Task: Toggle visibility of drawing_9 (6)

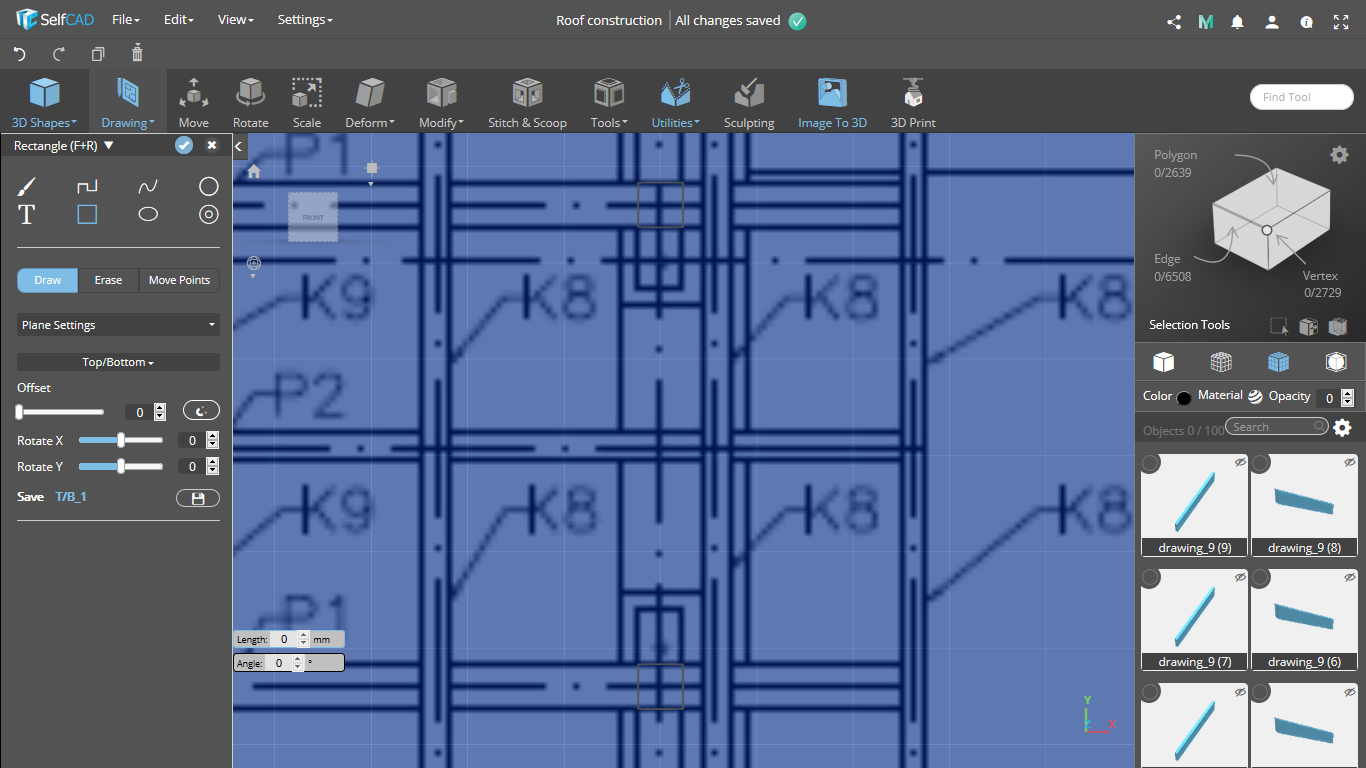Action: (x=1349, y=577)
